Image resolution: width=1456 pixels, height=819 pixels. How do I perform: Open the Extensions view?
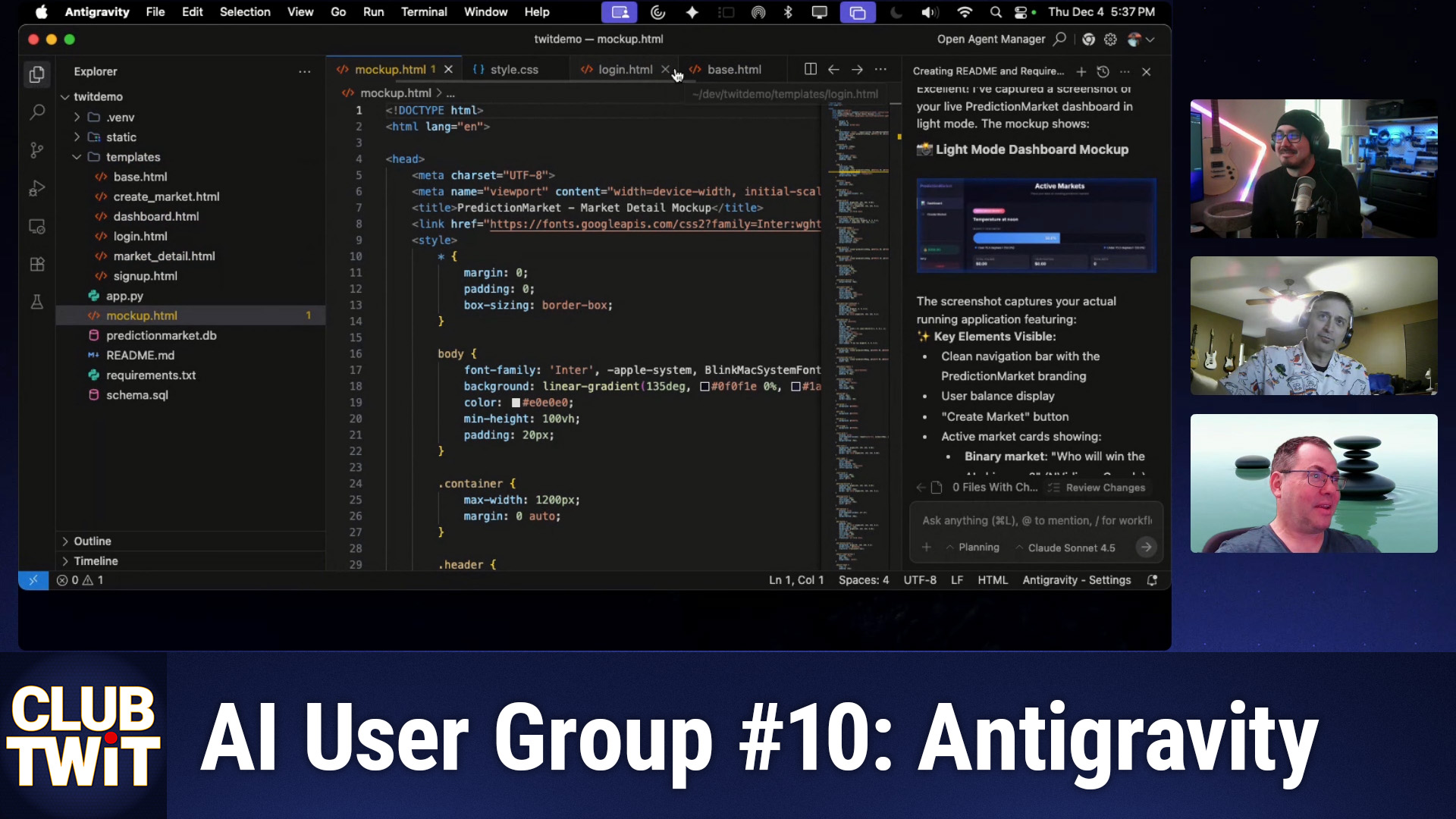[x=36, y=264]
